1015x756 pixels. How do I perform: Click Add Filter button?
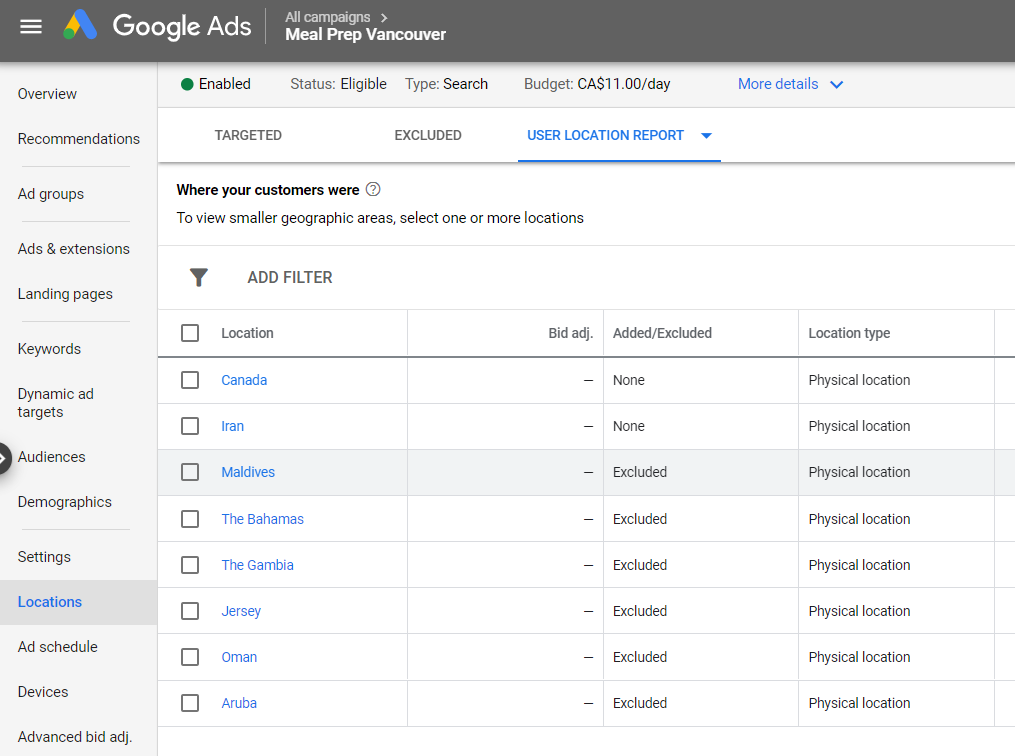[290, 278]
